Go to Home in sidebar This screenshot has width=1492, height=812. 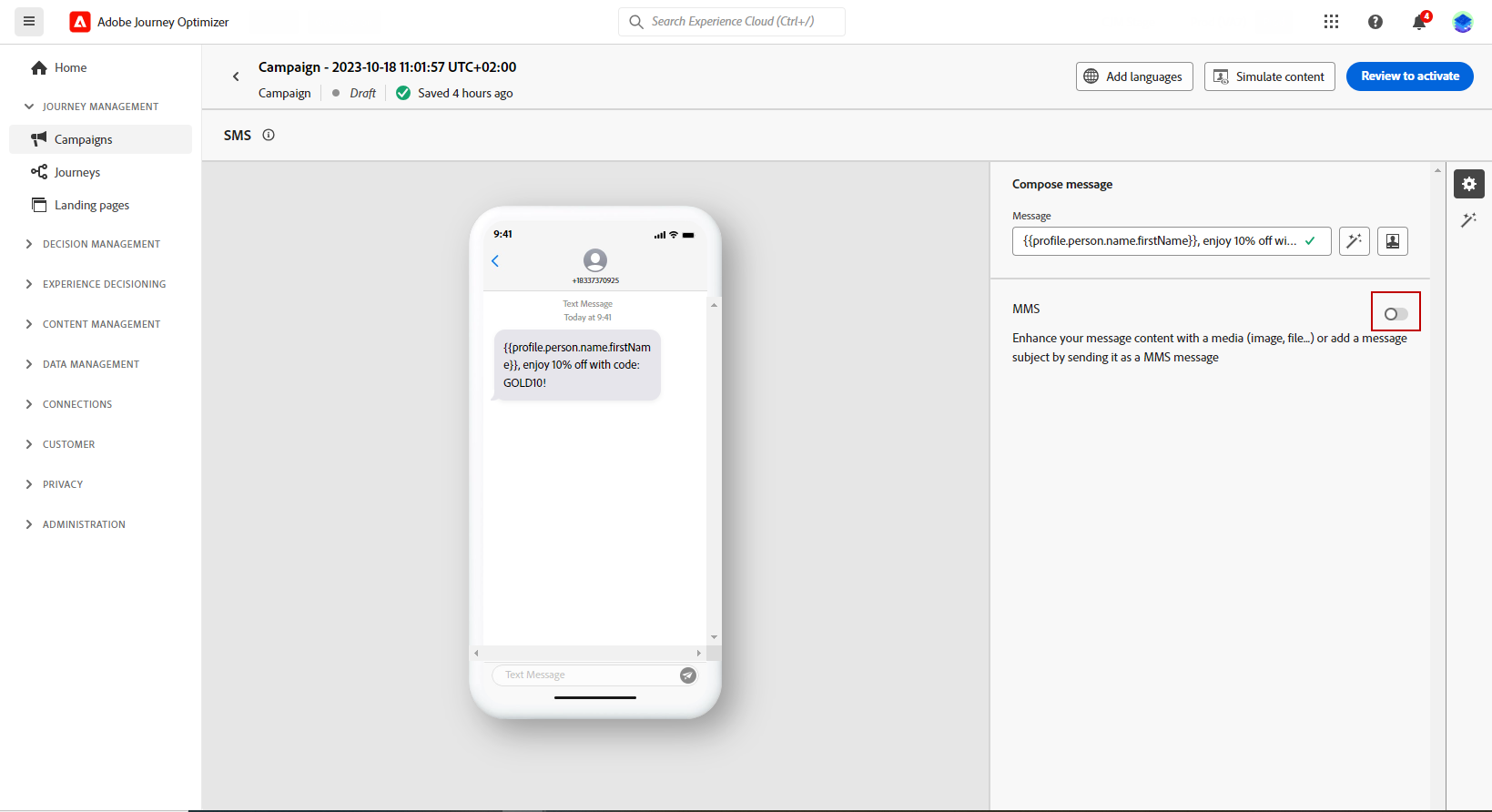100,67
